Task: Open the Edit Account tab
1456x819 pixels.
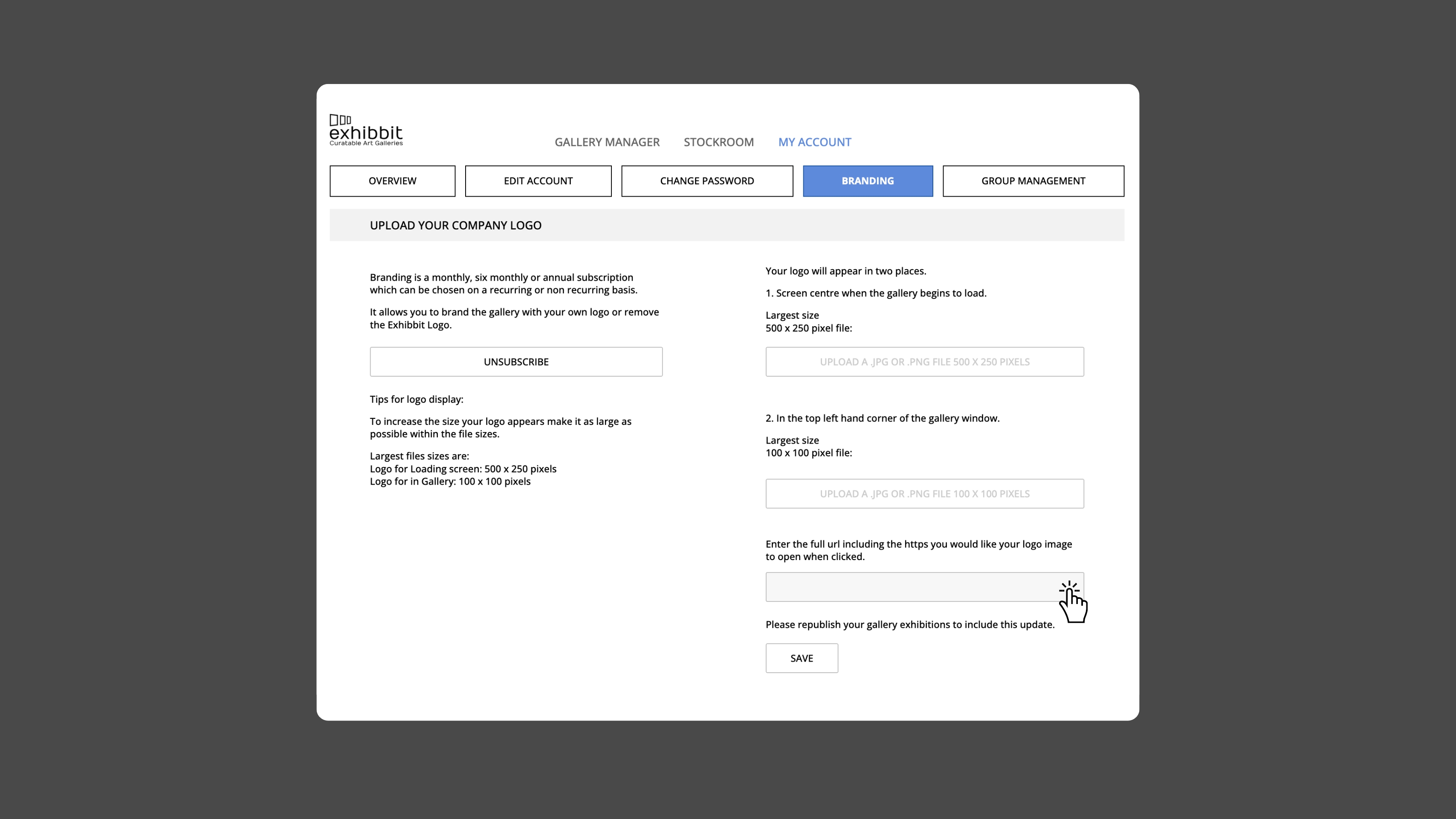Action: (538, 181)
